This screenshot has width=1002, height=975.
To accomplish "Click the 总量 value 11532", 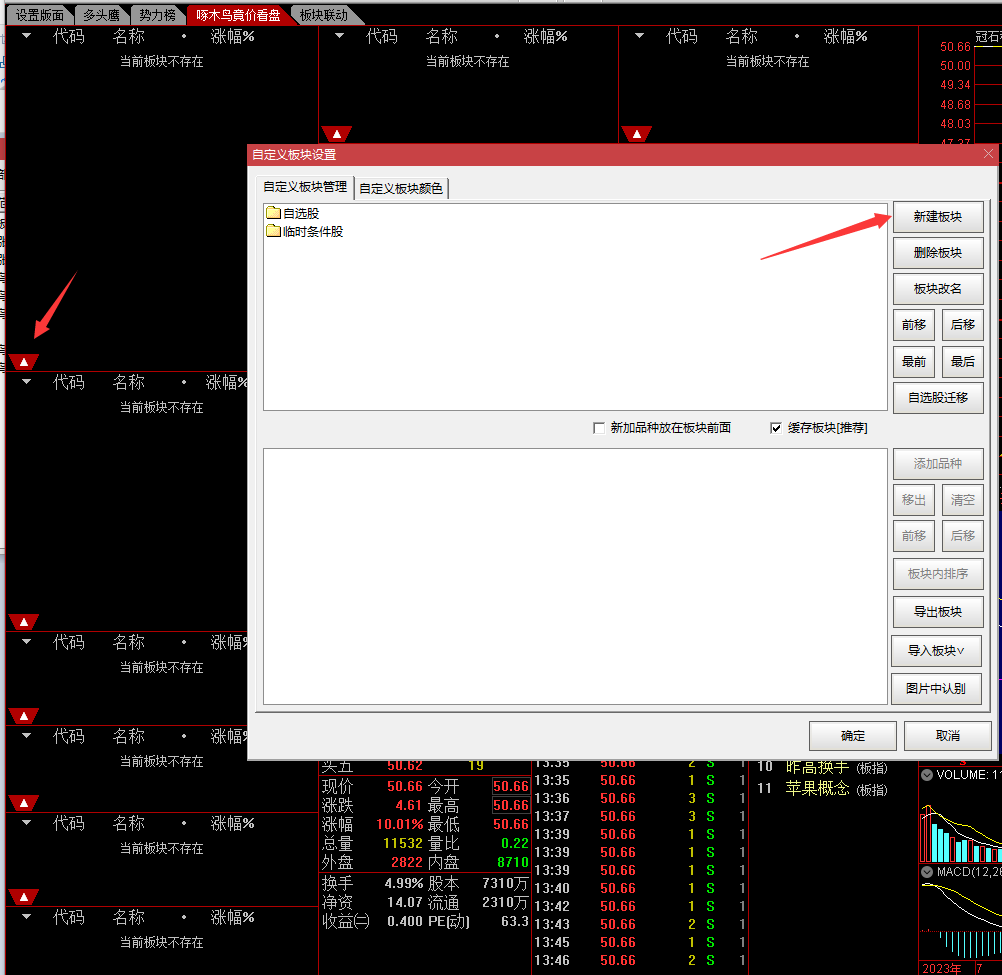I will (x=403, y=843).
